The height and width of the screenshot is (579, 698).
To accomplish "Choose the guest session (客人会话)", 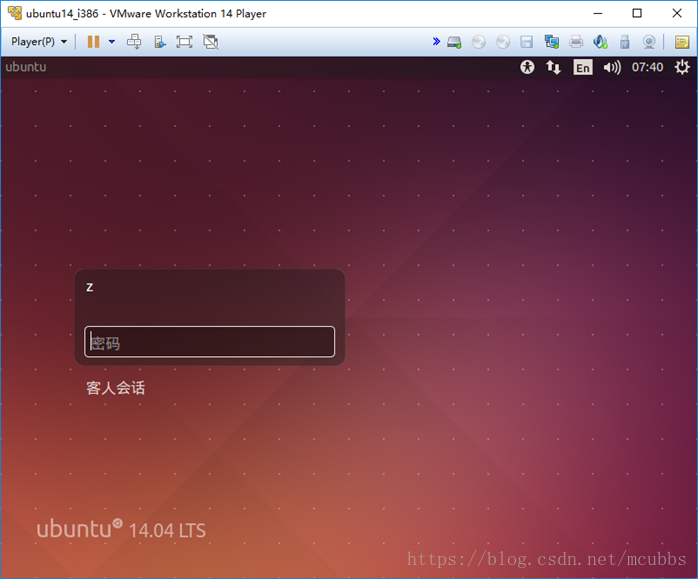I will (x=116, y=388).
